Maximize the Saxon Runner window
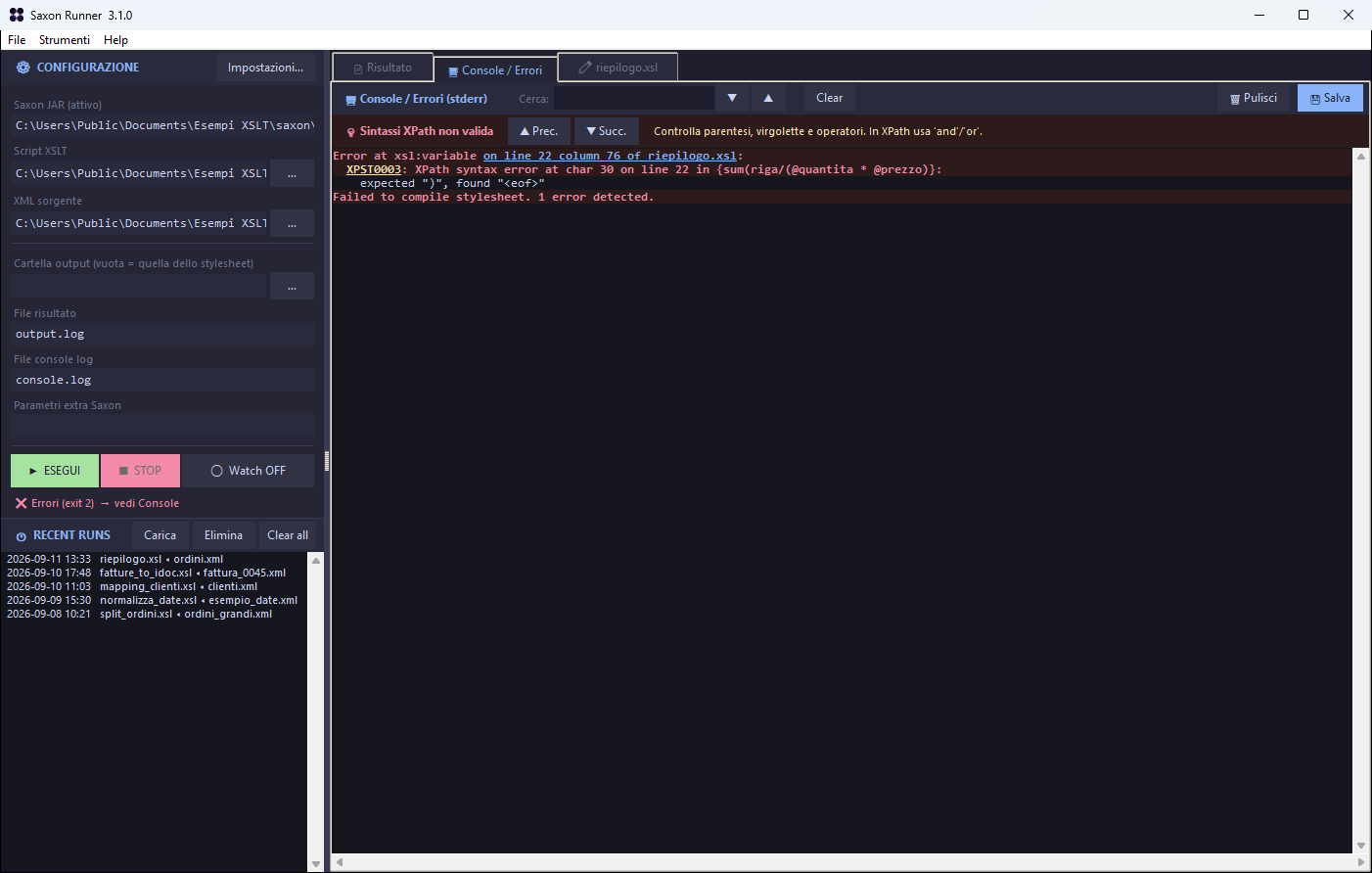This screenshot has height=873, width=1372. [x=1303, y=15]
